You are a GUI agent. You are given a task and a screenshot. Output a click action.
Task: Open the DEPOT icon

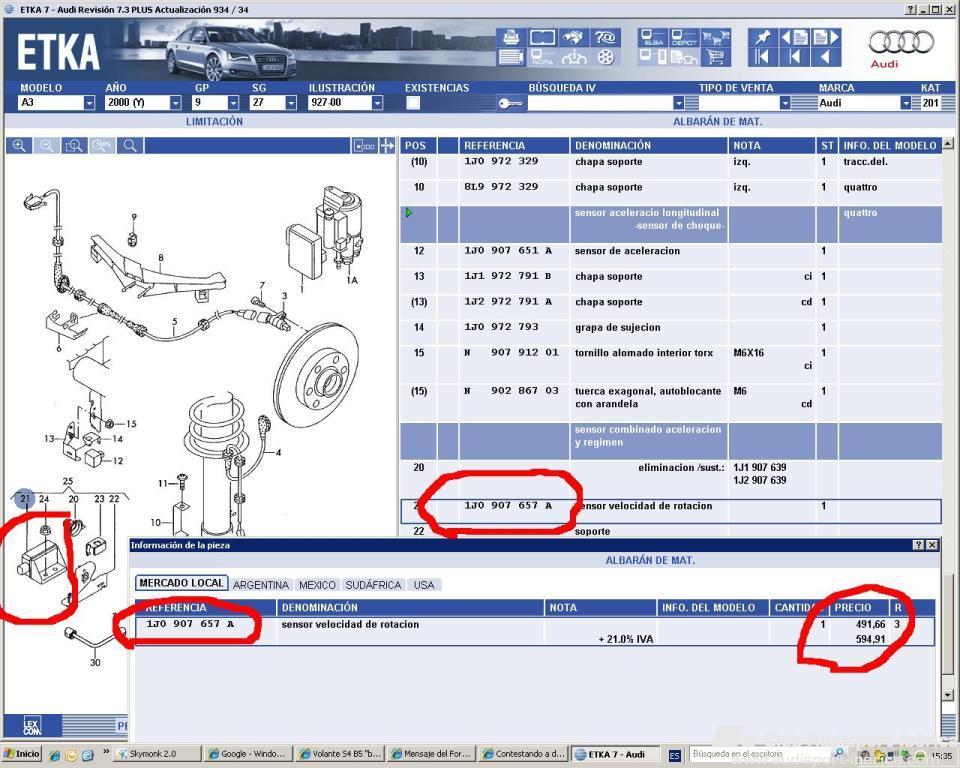684,38
